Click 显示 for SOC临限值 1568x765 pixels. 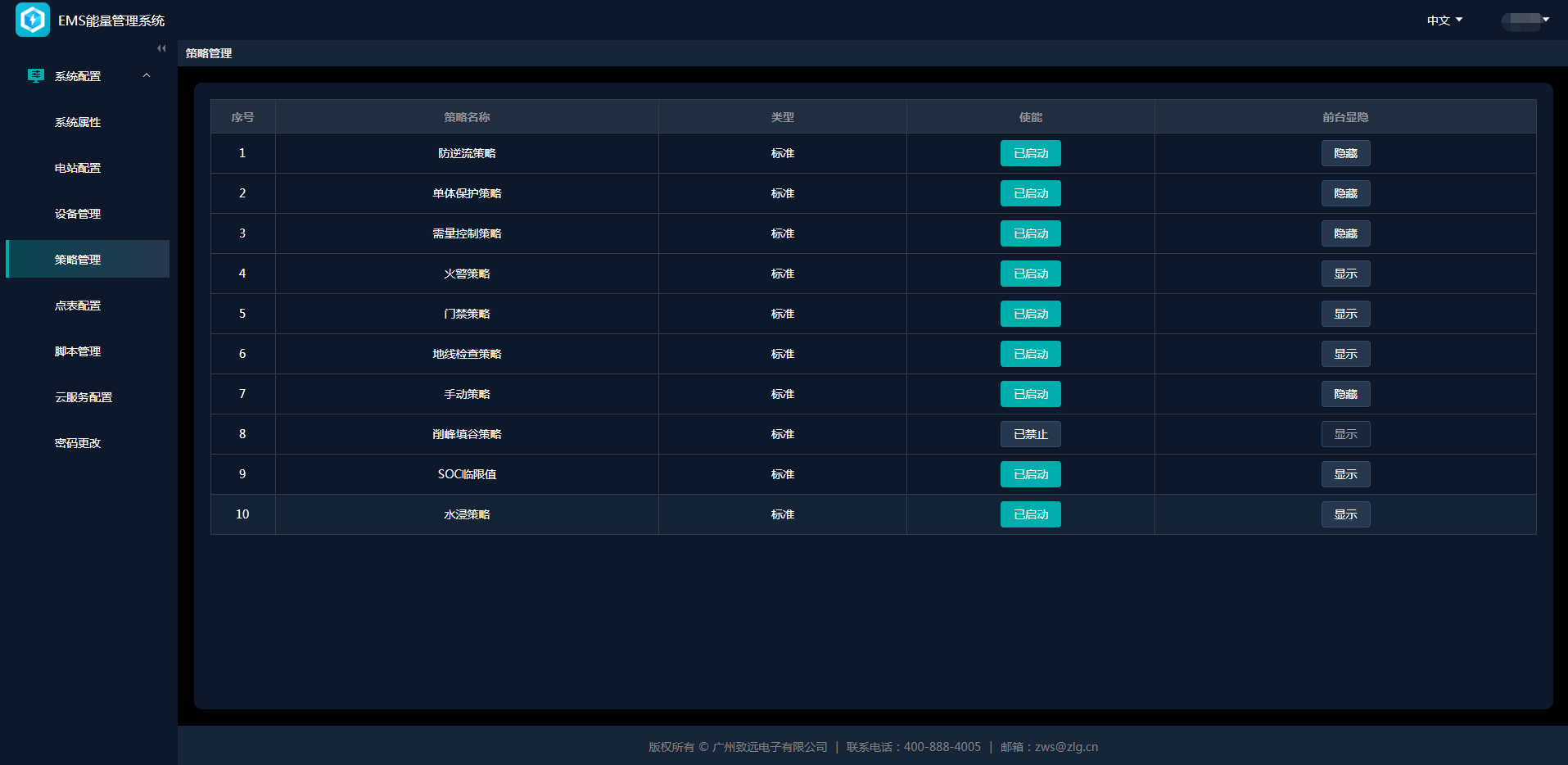1346,474
